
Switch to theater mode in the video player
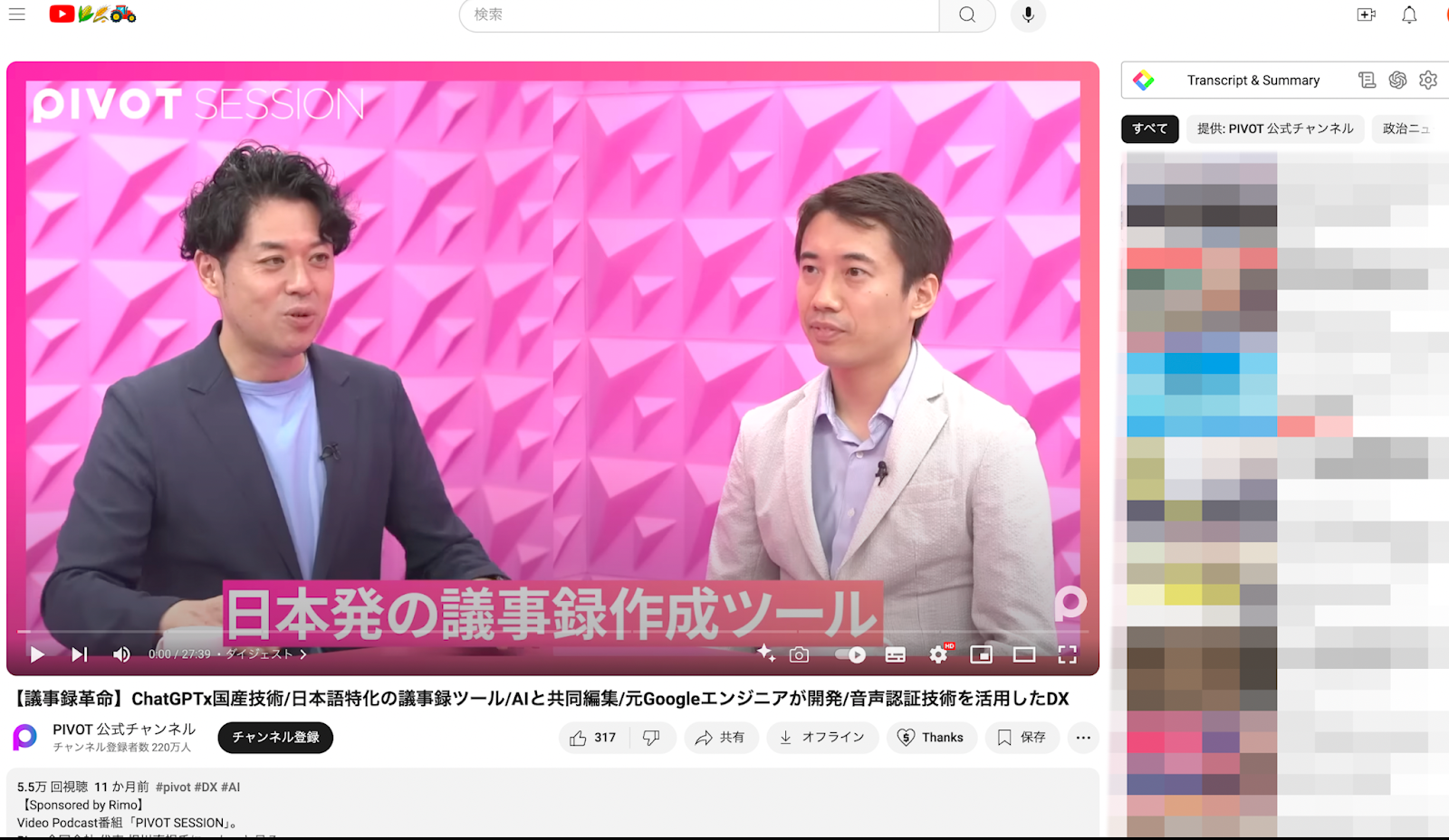pyautogui.click(x=1024, y=654)
